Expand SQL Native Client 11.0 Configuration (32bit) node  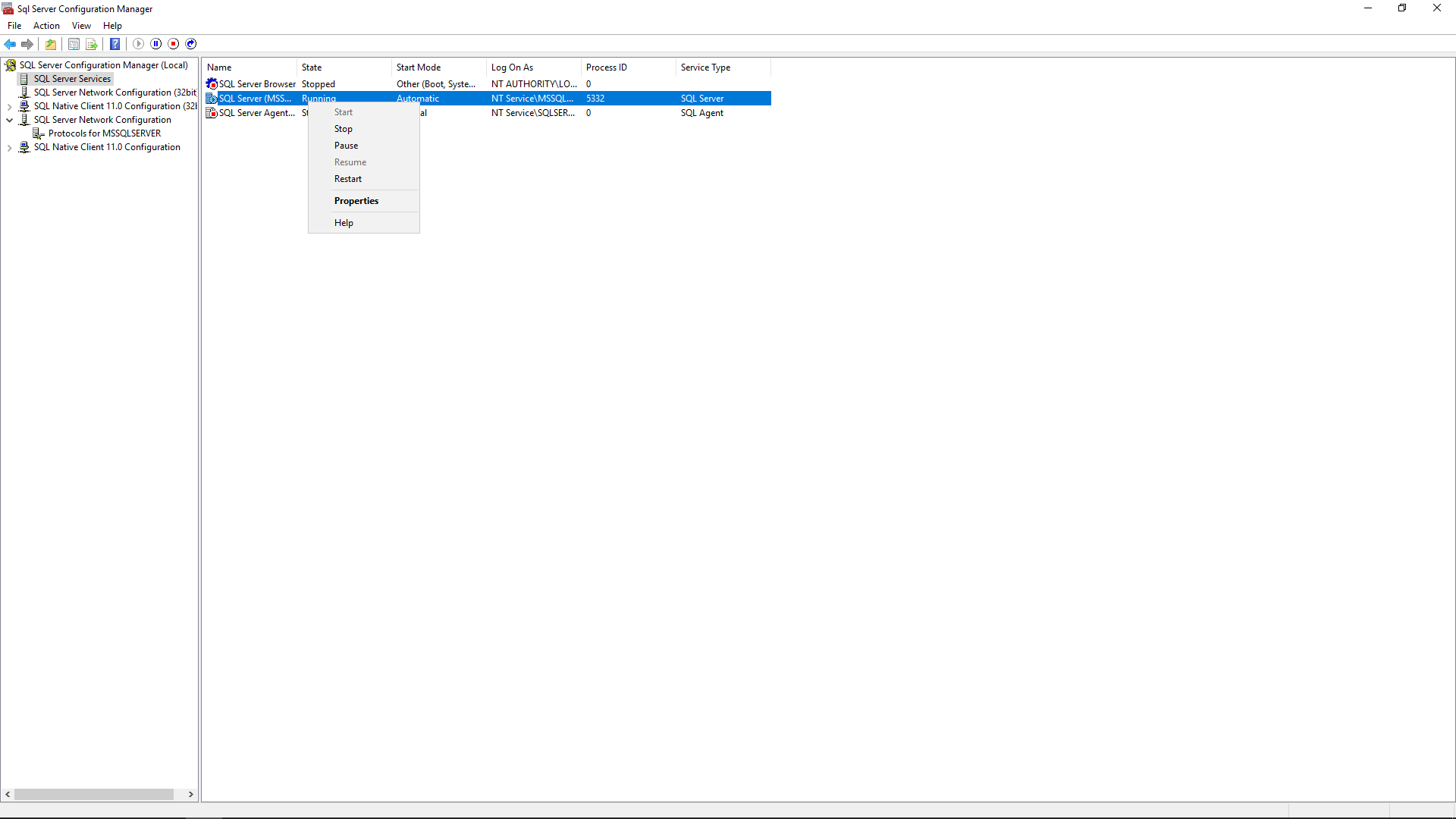pyautogui.click(x=9, y=107)
